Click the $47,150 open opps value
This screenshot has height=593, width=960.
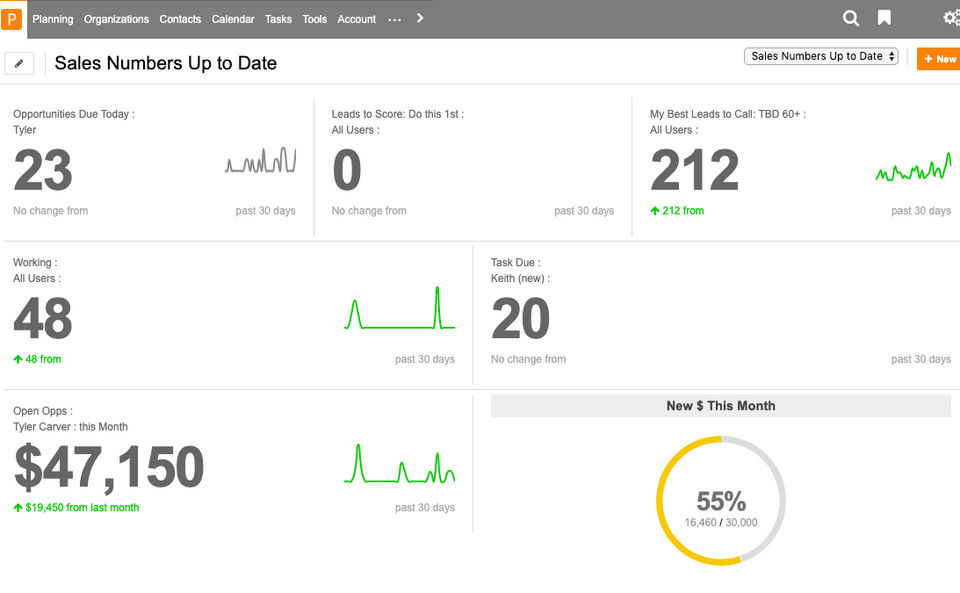(109, 466)
